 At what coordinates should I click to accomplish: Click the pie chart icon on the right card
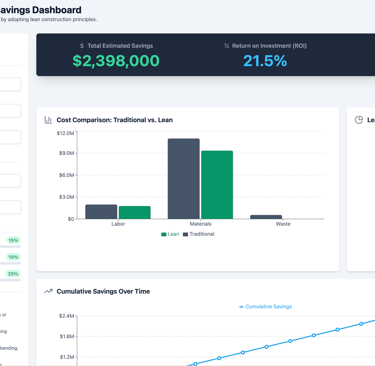[359, 120]
